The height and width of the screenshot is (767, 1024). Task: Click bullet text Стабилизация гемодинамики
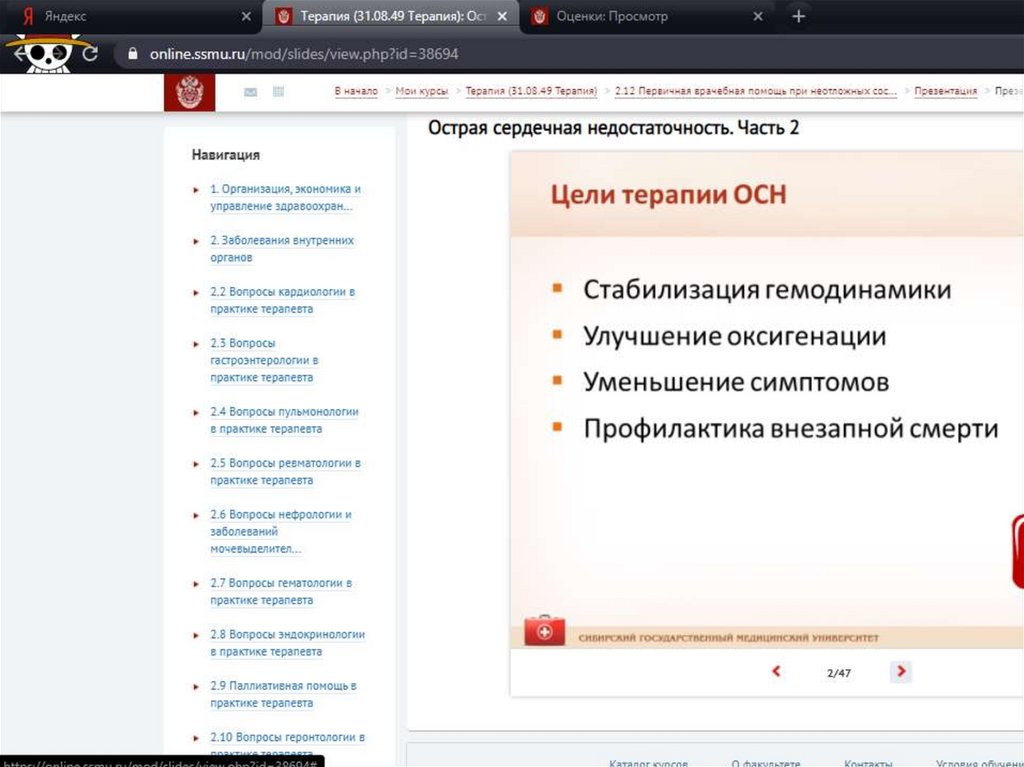pyautogui.click(x=767, y=289)
